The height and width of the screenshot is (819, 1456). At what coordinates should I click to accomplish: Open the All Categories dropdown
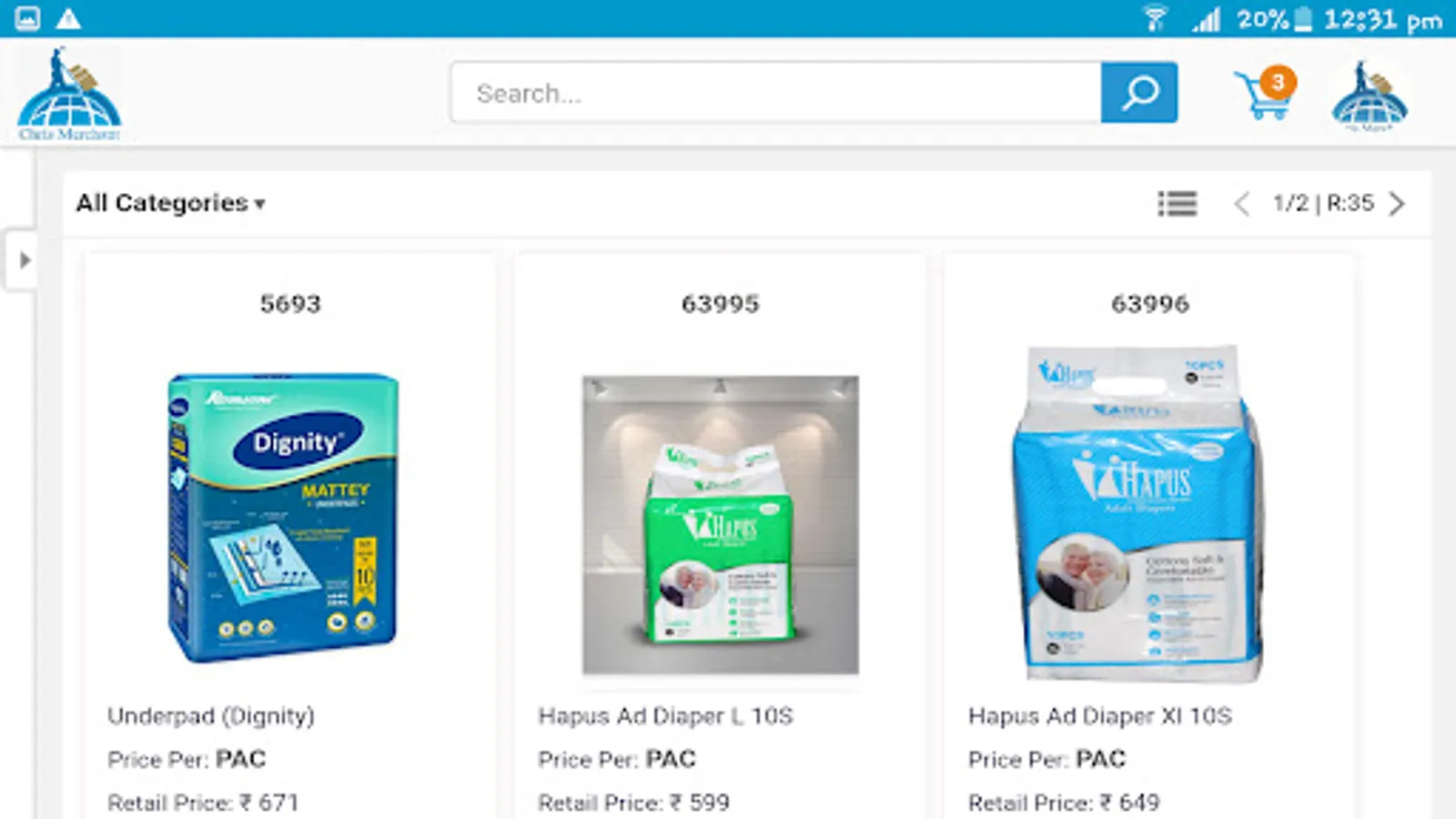tap(170, 203)
